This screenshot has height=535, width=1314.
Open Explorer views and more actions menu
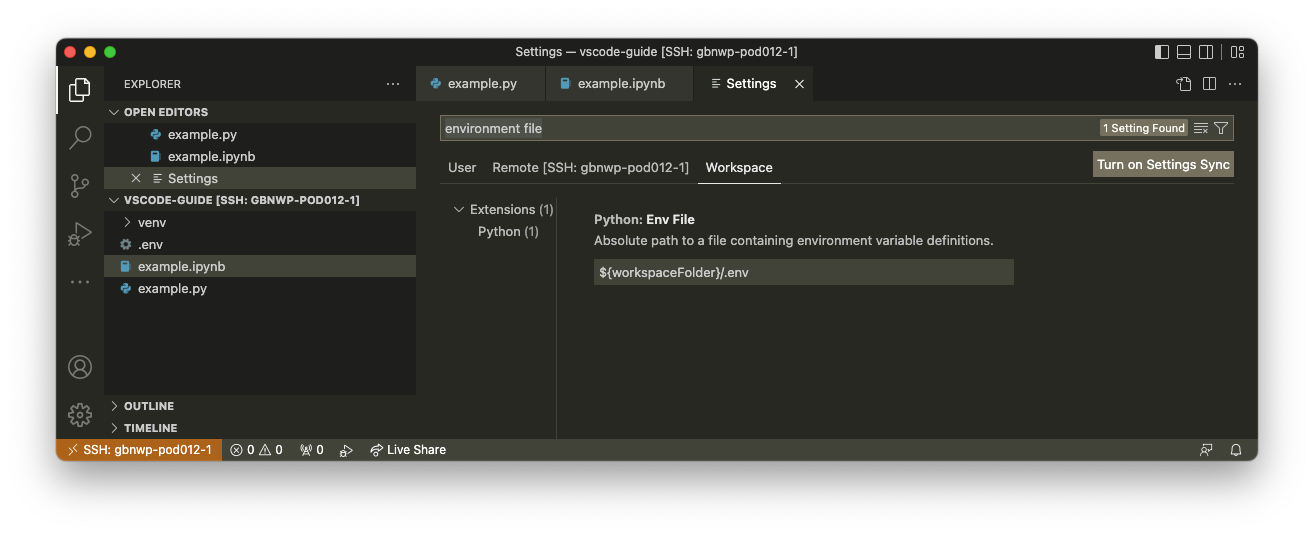pyautogui.click(x=393, y=84)
